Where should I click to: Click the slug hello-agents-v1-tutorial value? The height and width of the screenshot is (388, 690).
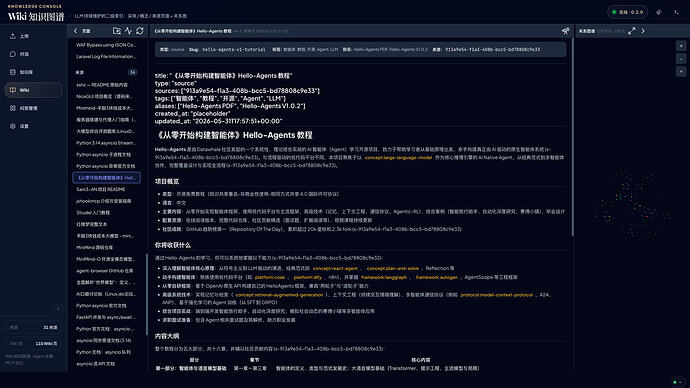[234, 50]
